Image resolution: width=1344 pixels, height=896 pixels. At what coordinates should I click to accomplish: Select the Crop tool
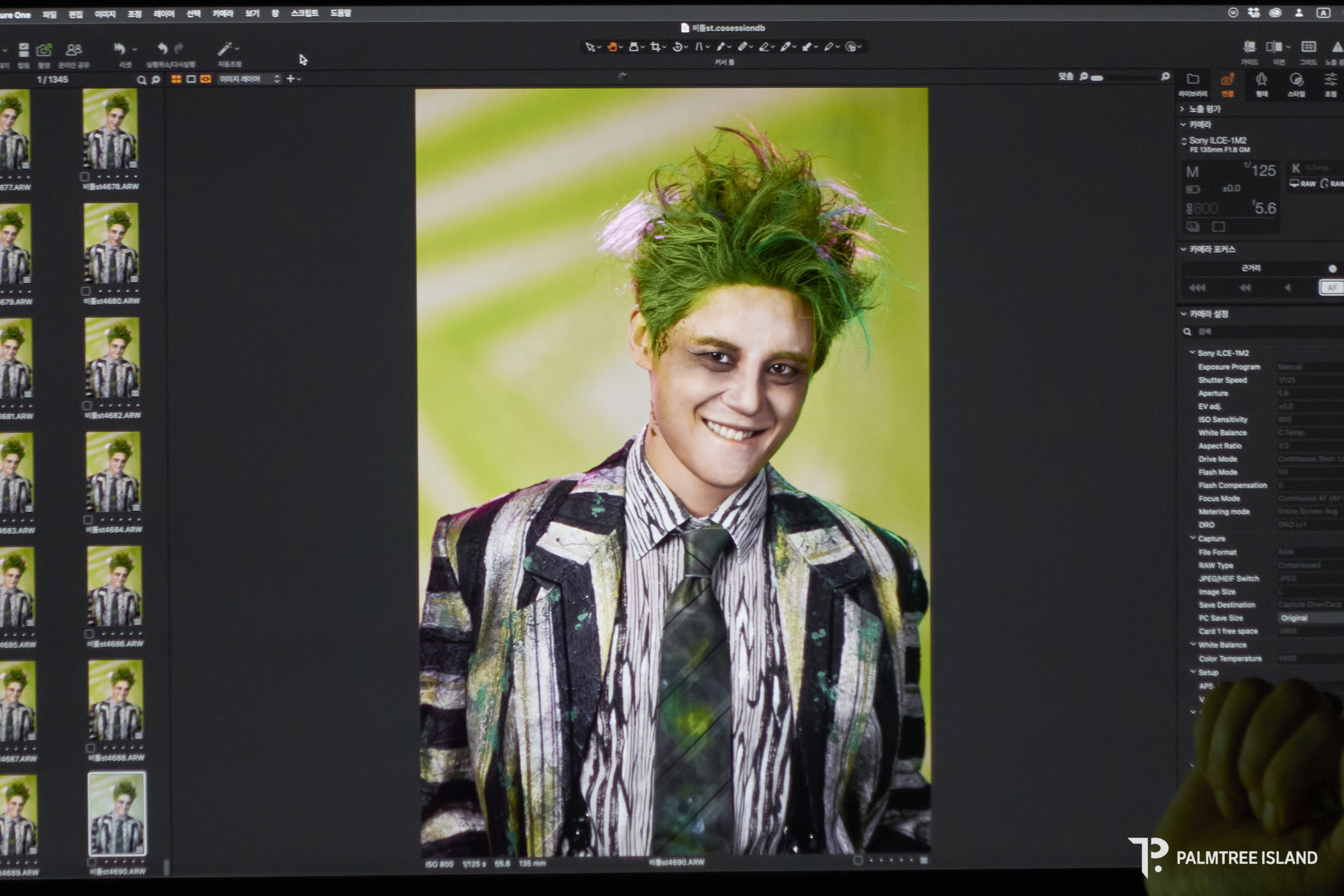pos(655,47)
